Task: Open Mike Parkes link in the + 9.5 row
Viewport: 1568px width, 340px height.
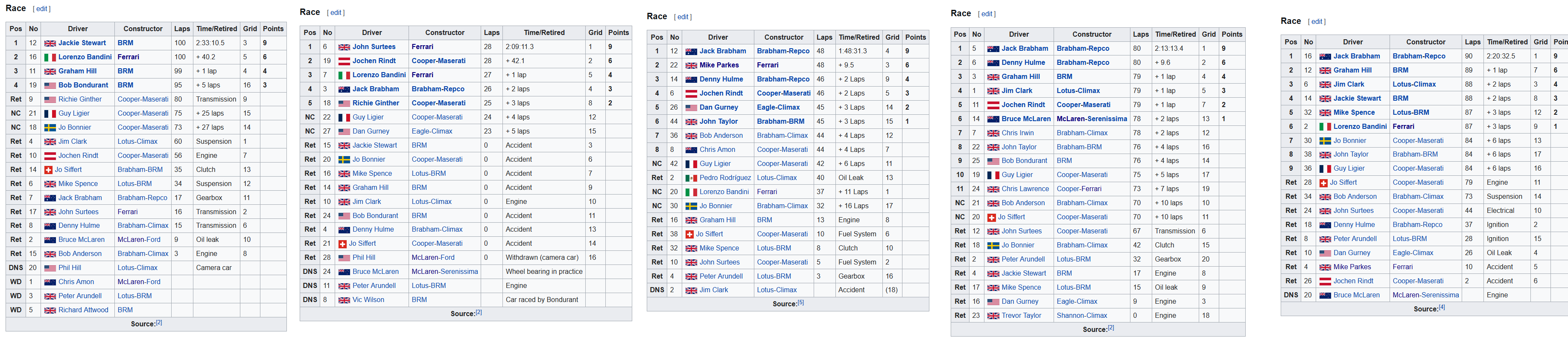Action: 719,66
